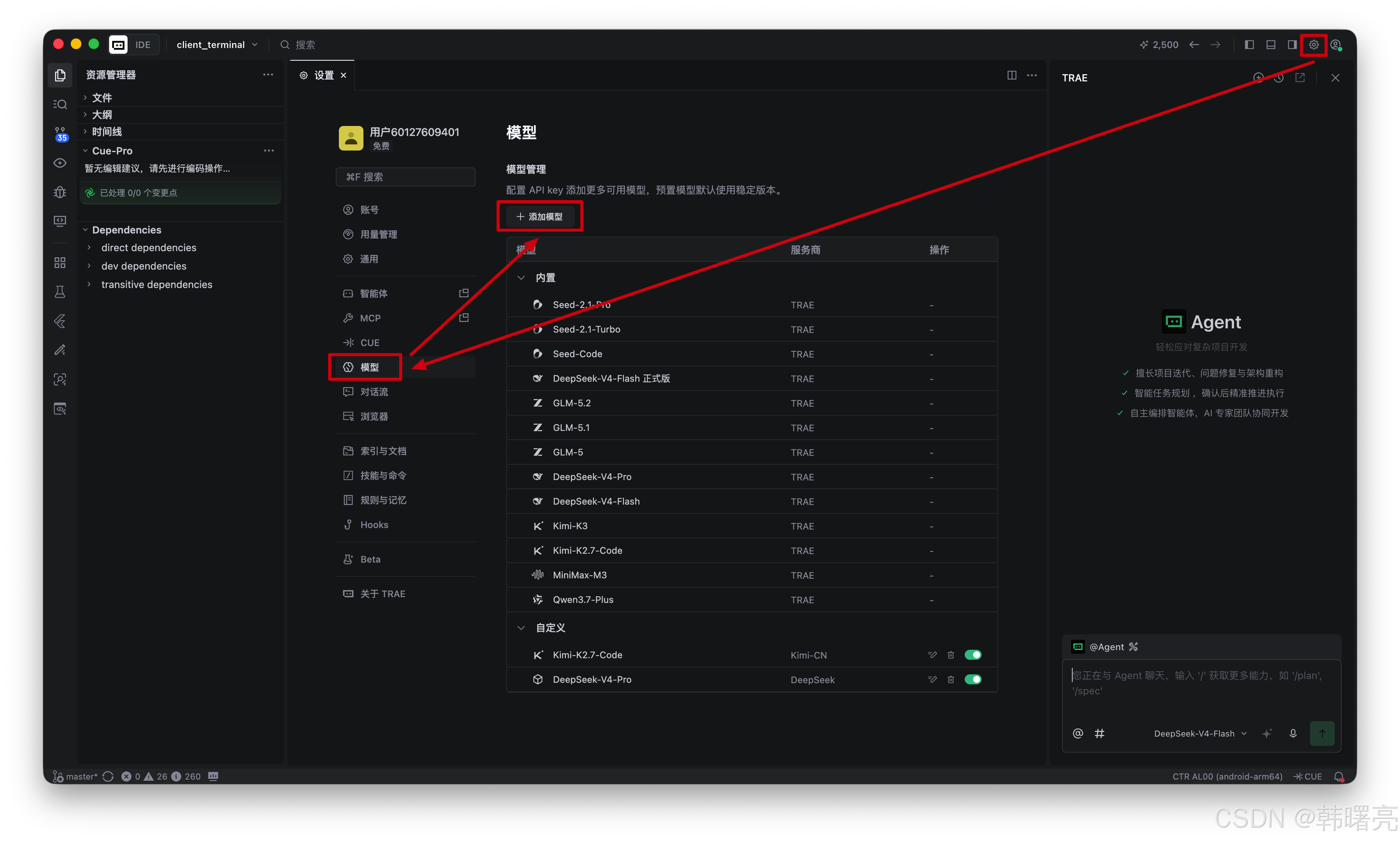Viewport: 1400px width, 841px height.
Task: Open the testing flask icon in sidebar
Action: pyautogui.click(x=60, y=292)
